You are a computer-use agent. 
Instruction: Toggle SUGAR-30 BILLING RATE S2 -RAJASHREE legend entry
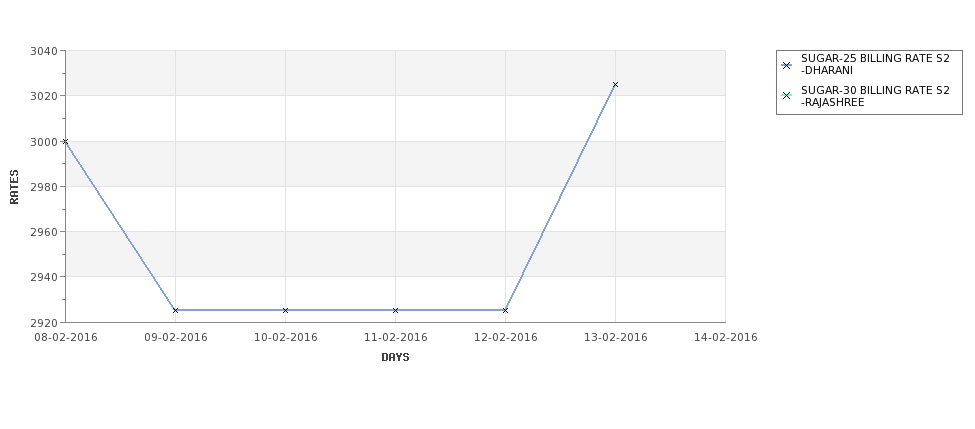pyautogui.click(x=866, y=96)
